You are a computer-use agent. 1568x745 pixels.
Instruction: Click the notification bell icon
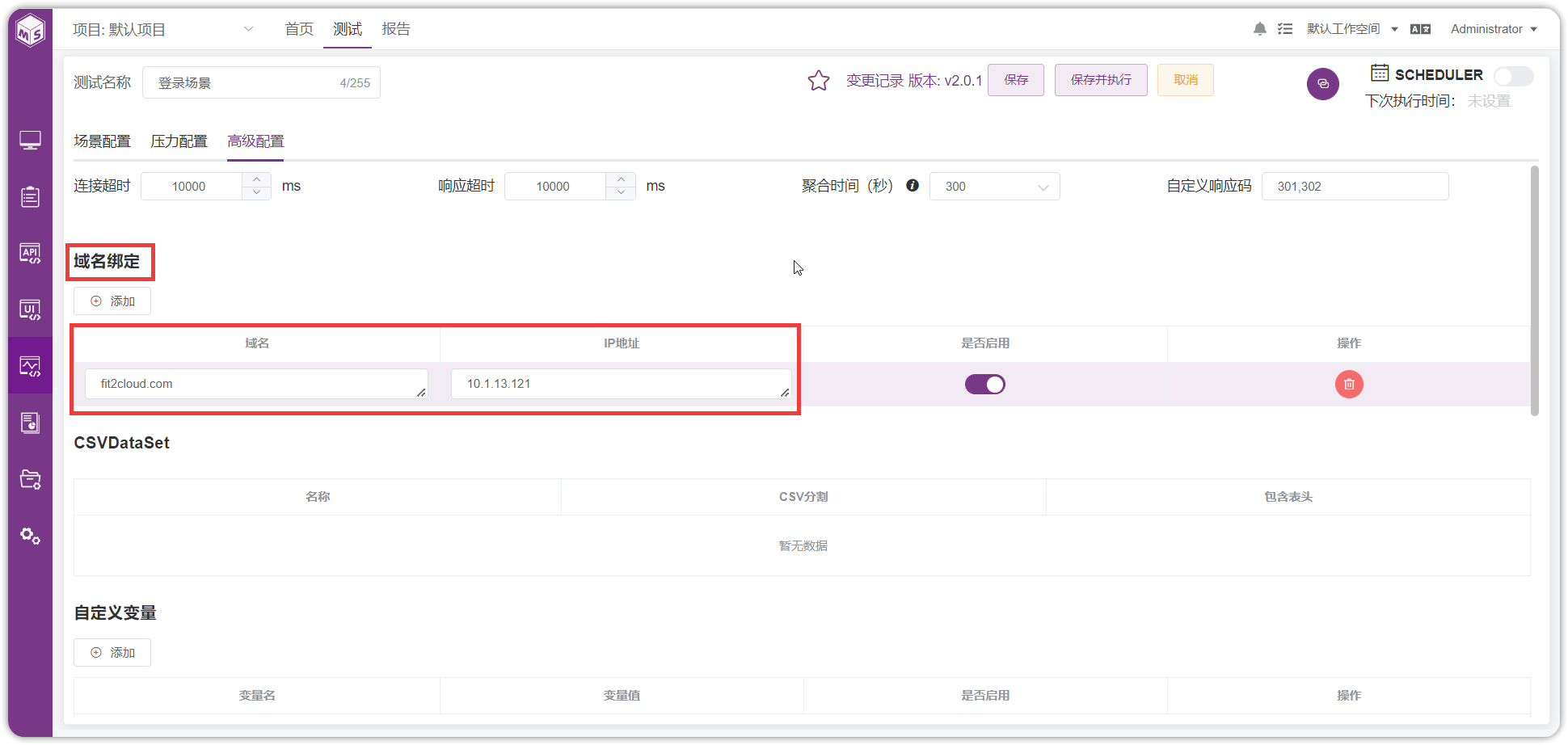1259,29
